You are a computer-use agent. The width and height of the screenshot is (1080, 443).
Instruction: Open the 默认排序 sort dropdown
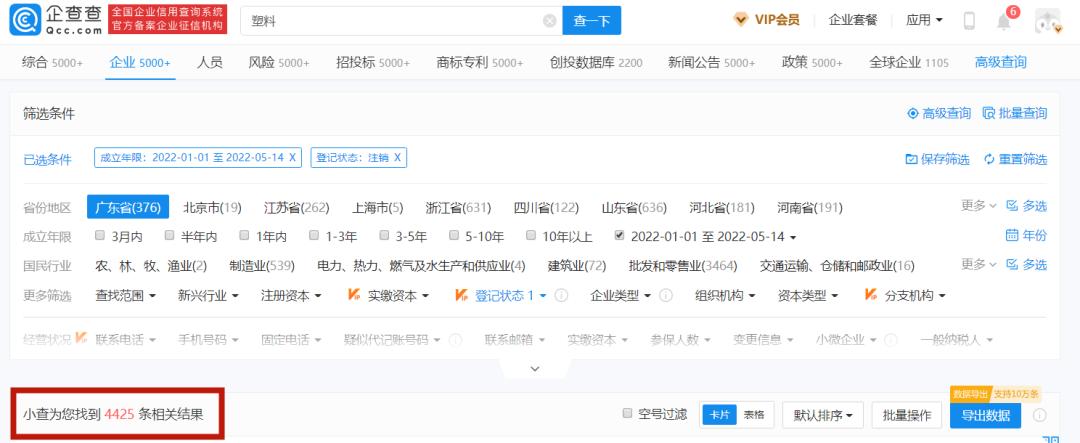point(823,415)
